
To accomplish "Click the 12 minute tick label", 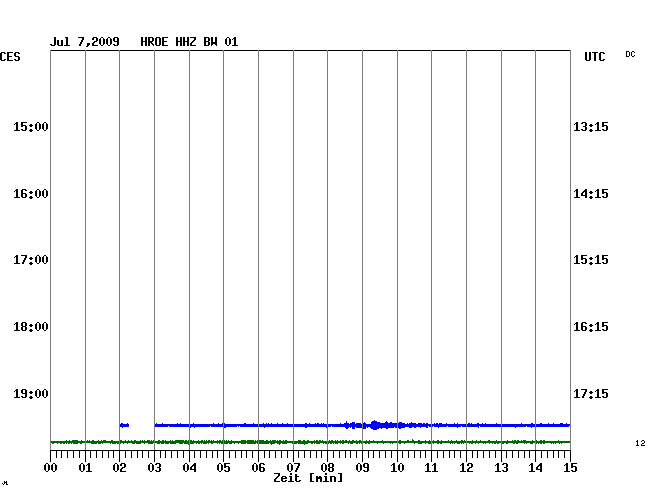I will [x=466, y=468].
